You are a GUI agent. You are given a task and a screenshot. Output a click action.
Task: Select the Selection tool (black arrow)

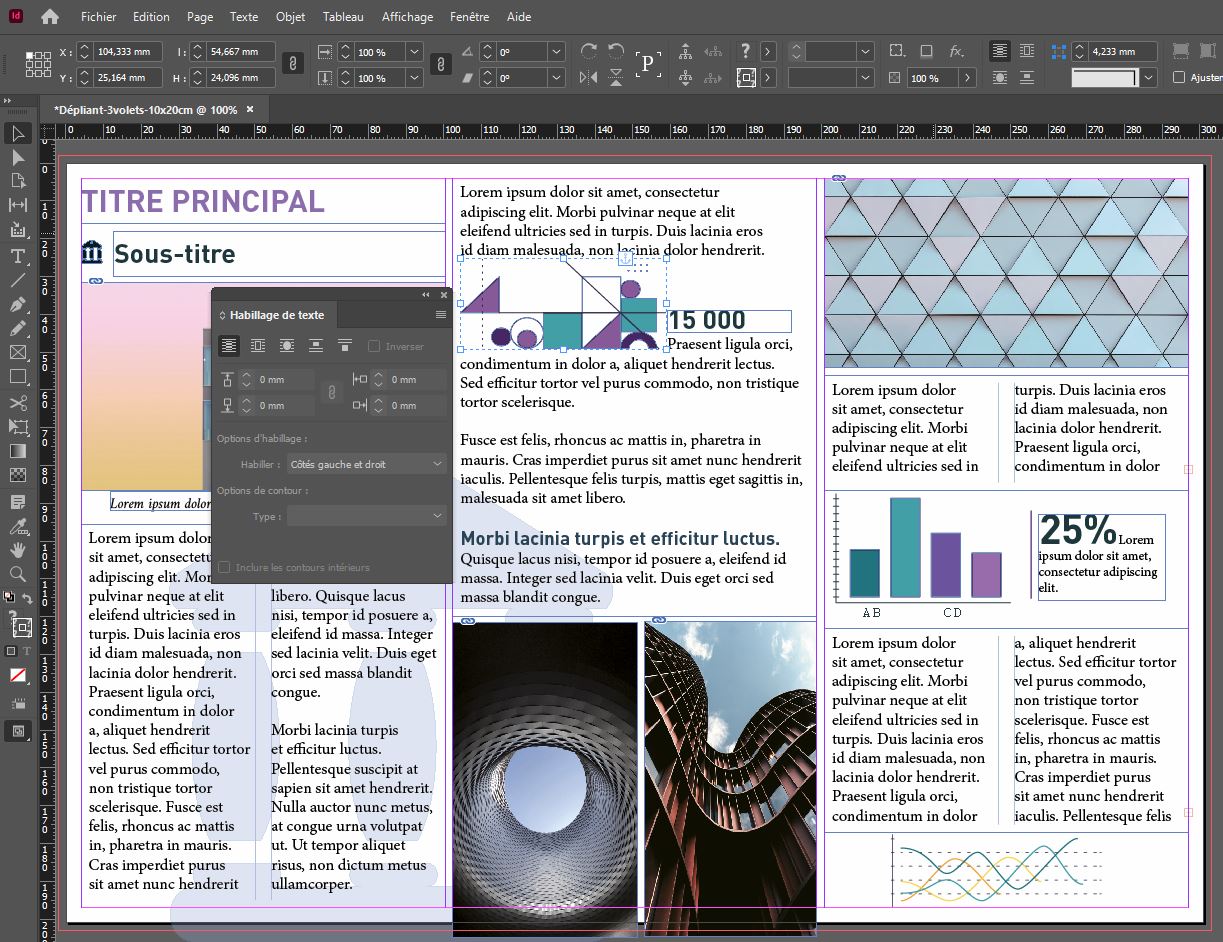coord(18,134)
